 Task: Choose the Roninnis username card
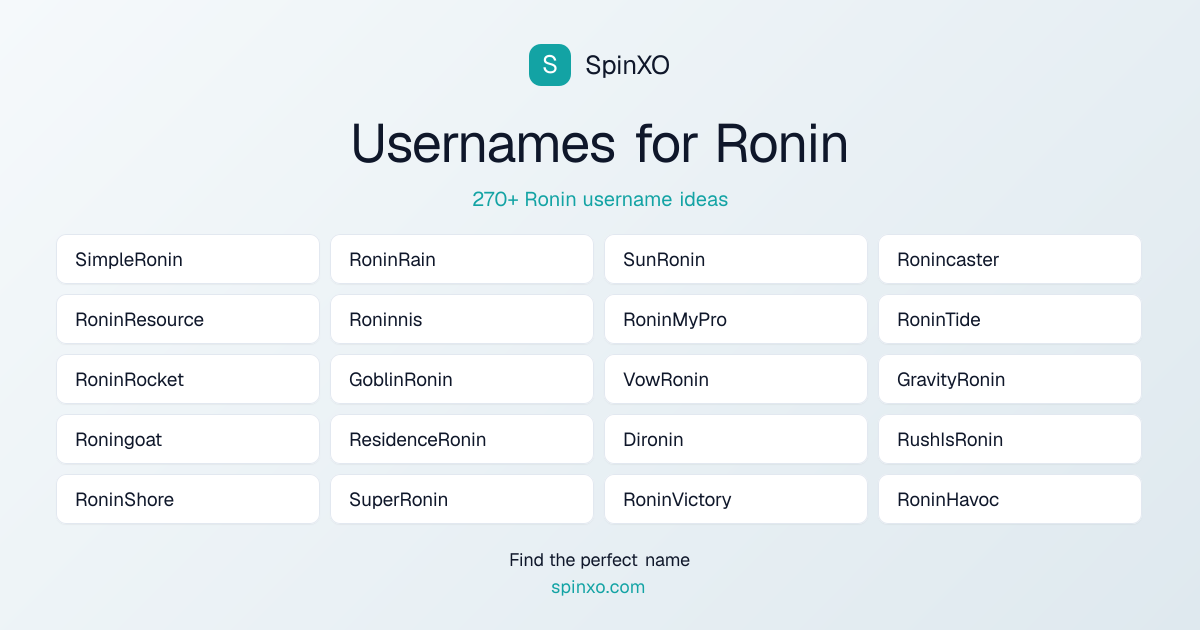462,319
